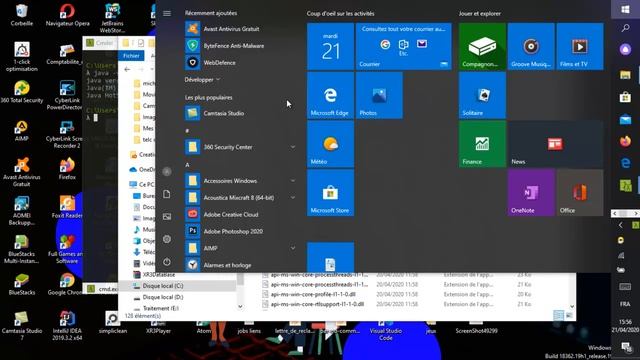
Task: Open Pictures from Start menu left rail
Action: (x=167, y=217)
